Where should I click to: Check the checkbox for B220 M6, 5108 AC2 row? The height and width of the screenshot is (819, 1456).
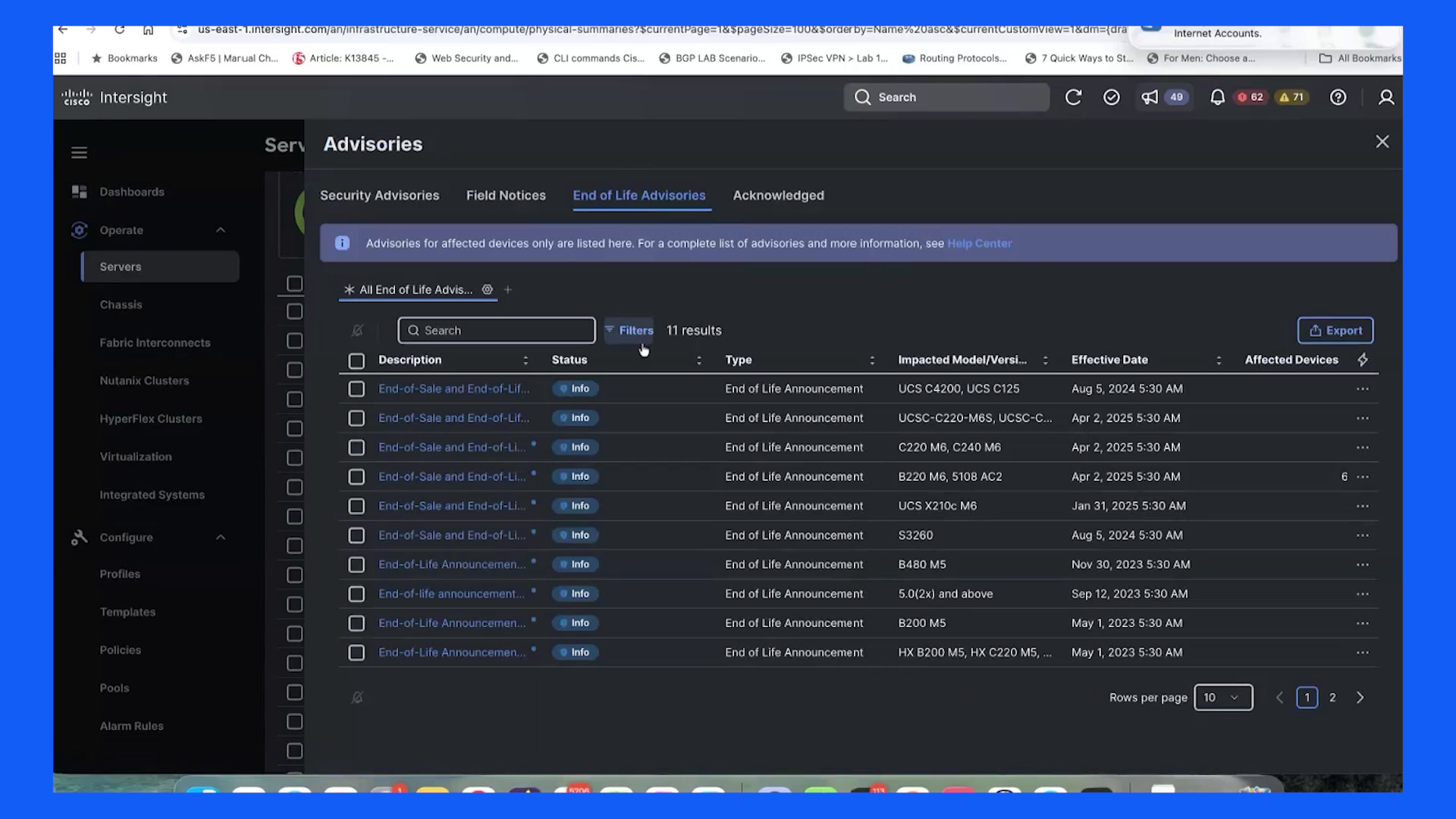[356, 477]
